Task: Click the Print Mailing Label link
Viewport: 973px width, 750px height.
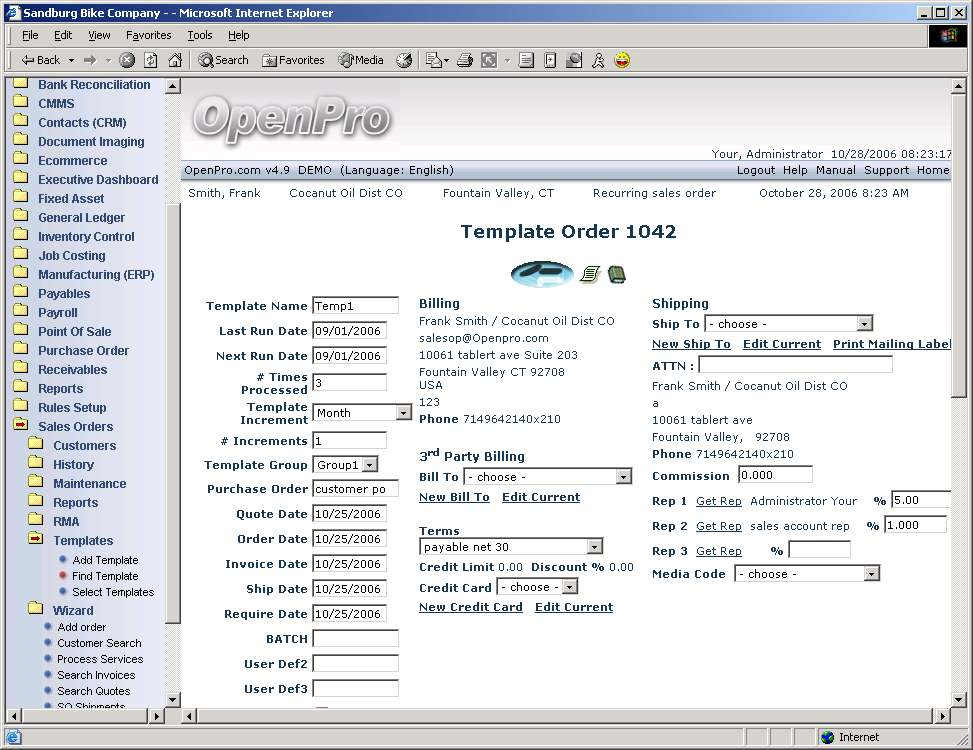Action: tap(891, 344)
